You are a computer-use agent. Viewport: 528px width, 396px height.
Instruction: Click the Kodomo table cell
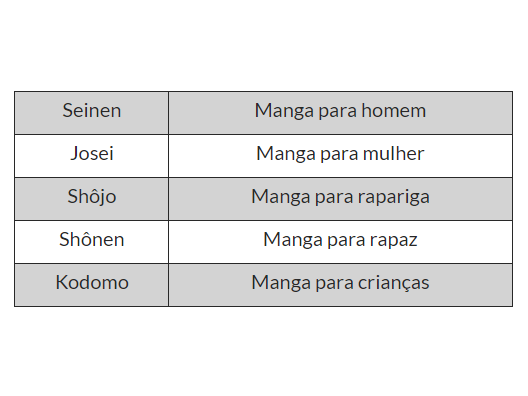[91, 285]
